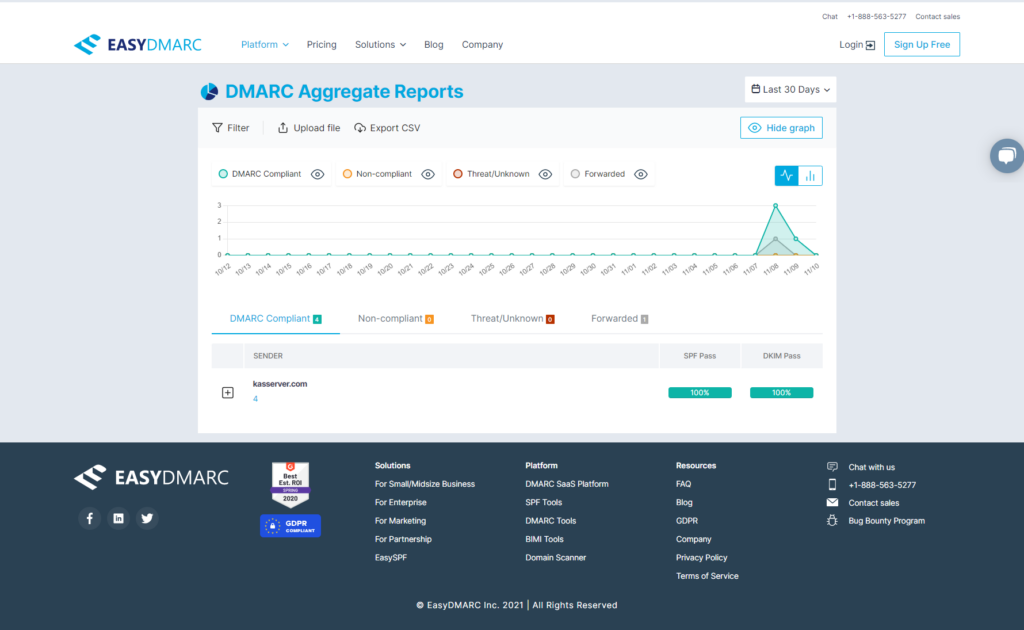Open EasyDMARC Facebook page icon
The width and height of the screenshot is (1024, 630).
click(89, 518)
